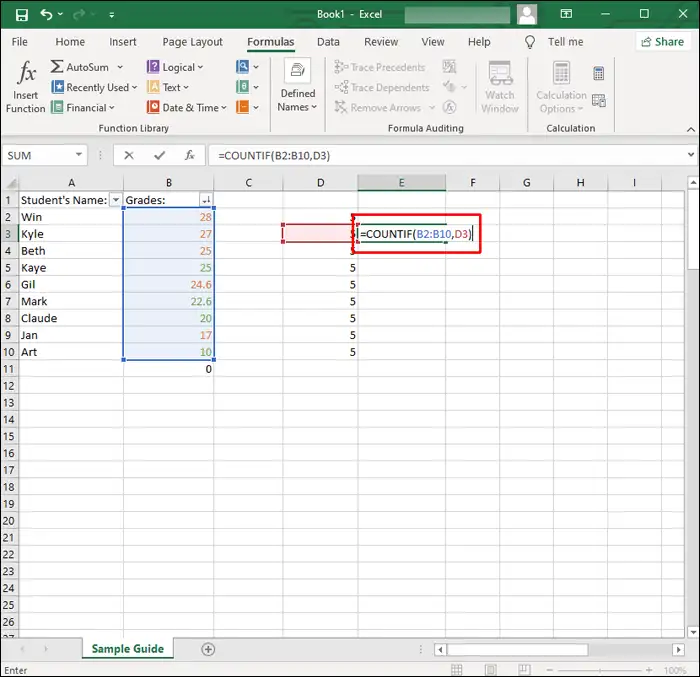Image resolution: width=700 pixels, height=677 pixels.
Task: Click the Select All corner triangle
Action: 11,183
